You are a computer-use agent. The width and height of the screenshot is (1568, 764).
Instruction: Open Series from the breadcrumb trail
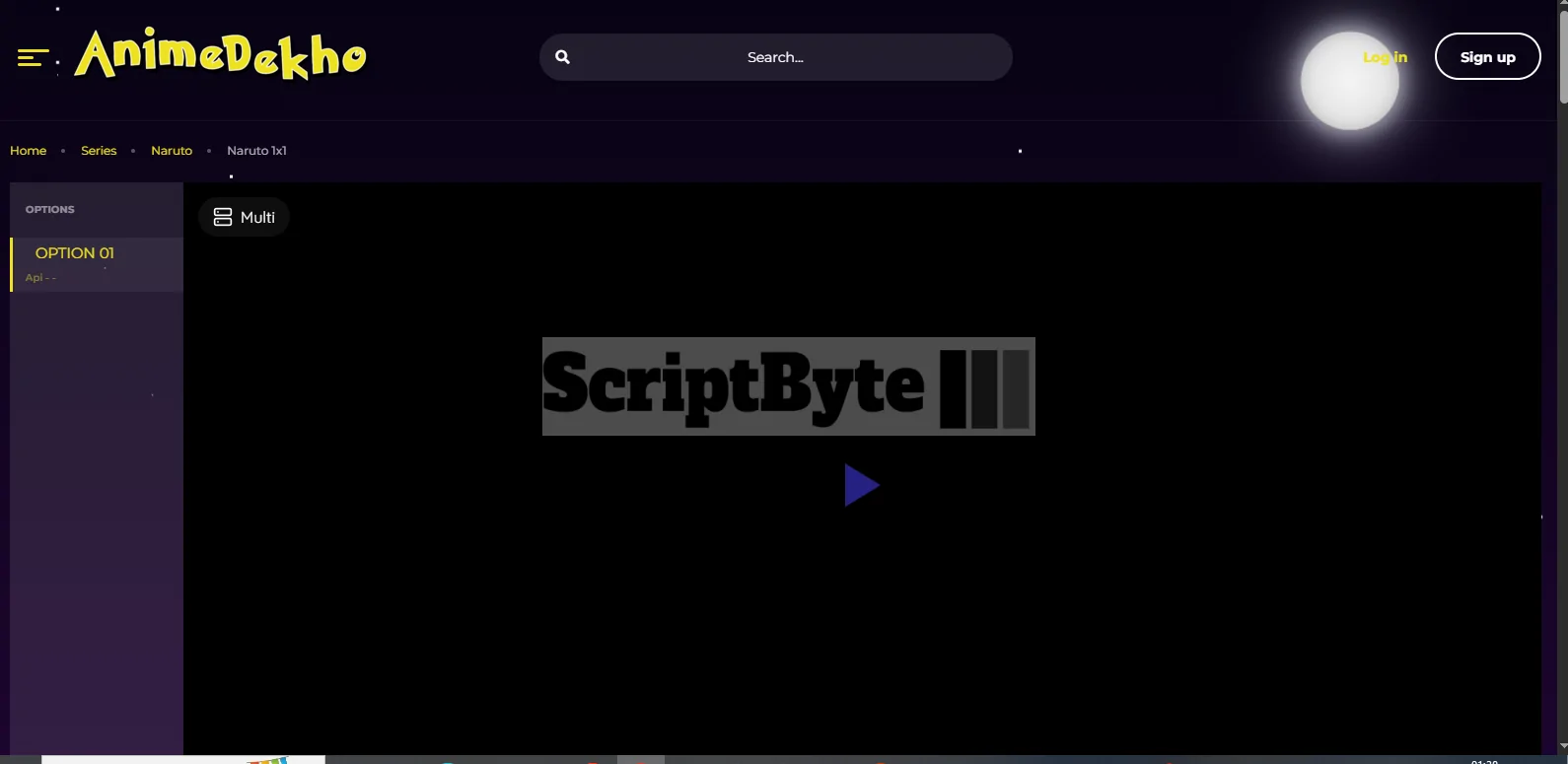[99, 151]
